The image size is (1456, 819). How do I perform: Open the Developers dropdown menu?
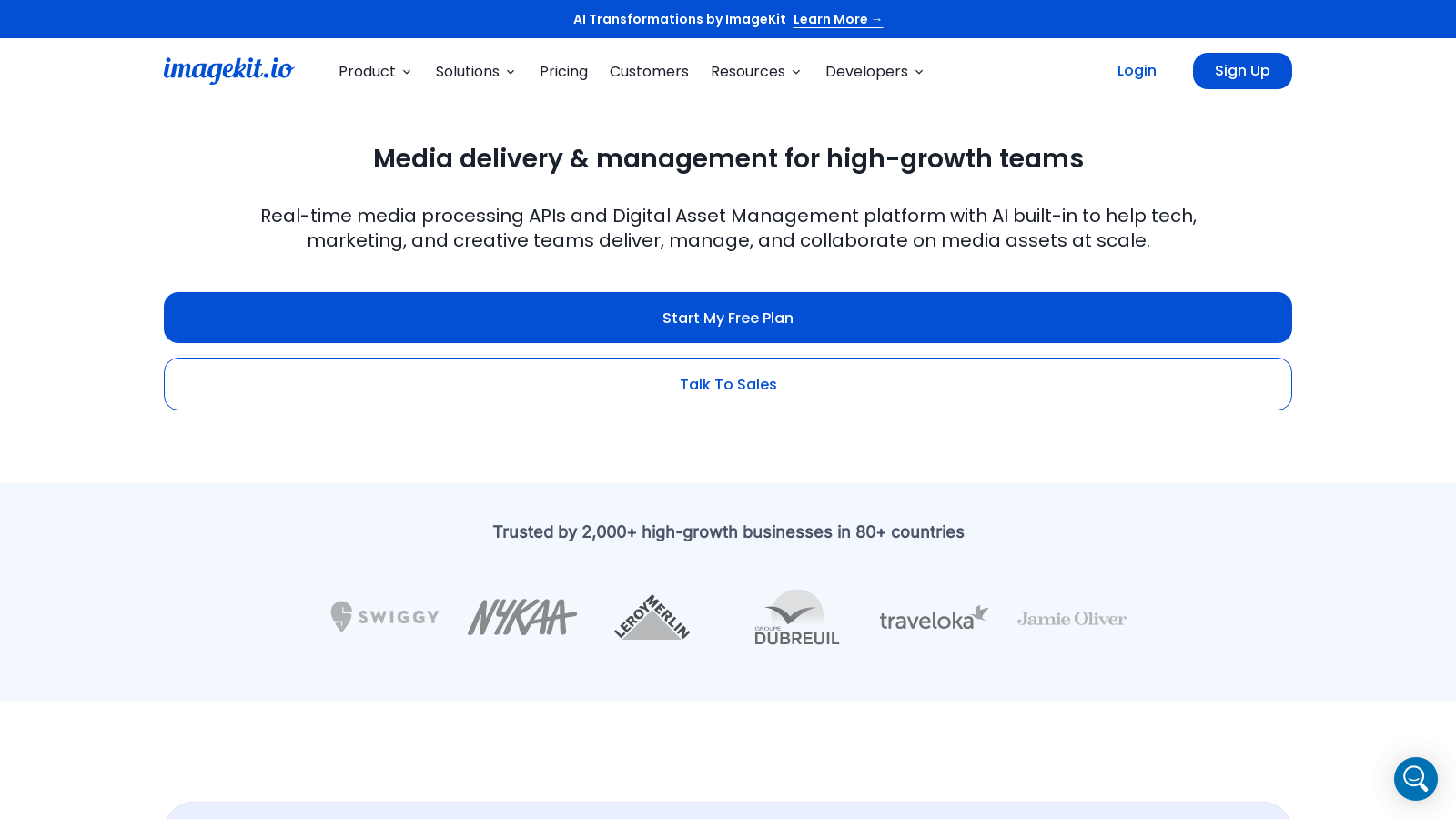[x=874, y=71]
